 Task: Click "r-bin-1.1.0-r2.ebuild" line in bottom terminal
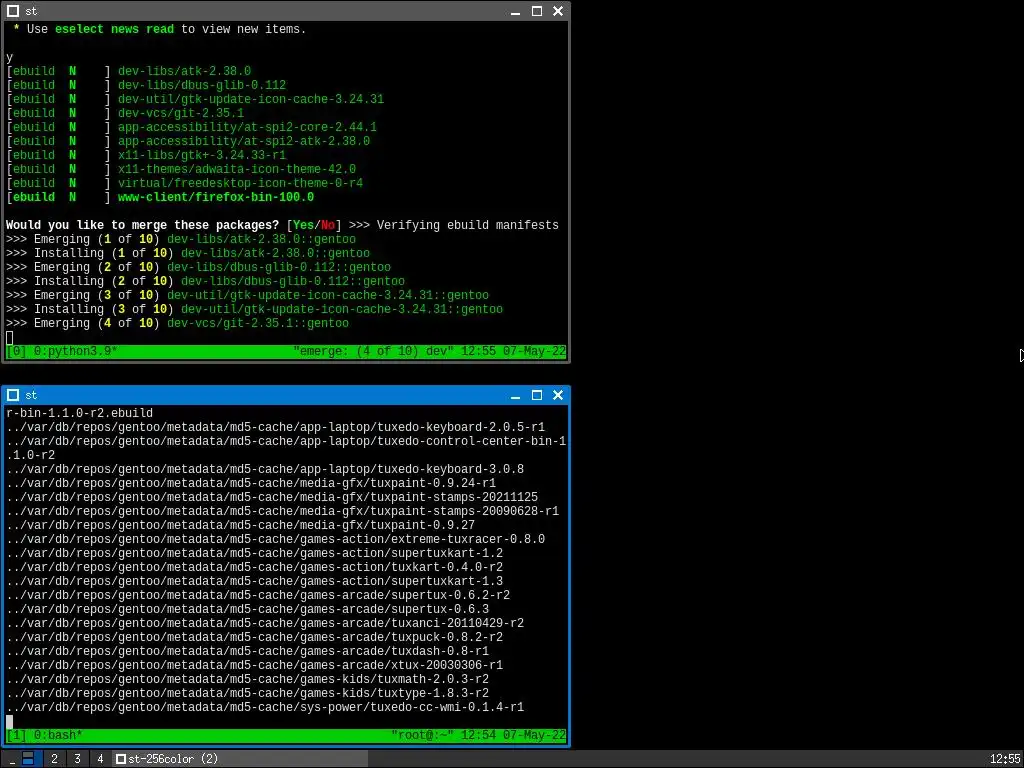click(80, 413)
